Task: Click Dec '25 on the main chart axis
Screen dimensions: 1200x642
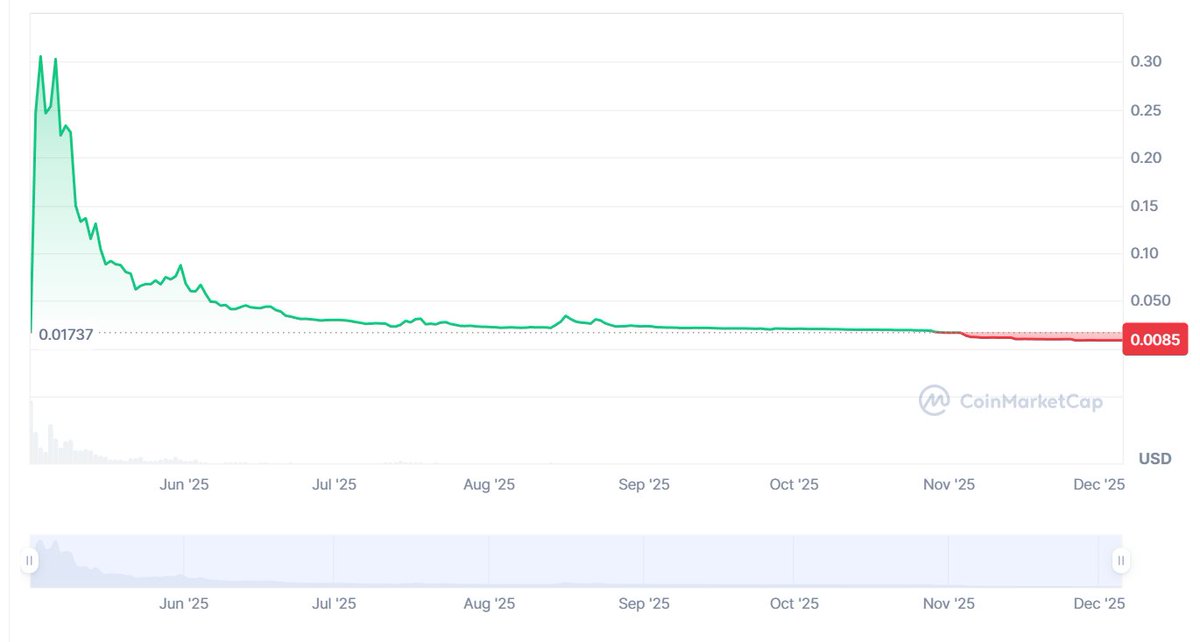Action: tap(1100, 484)
